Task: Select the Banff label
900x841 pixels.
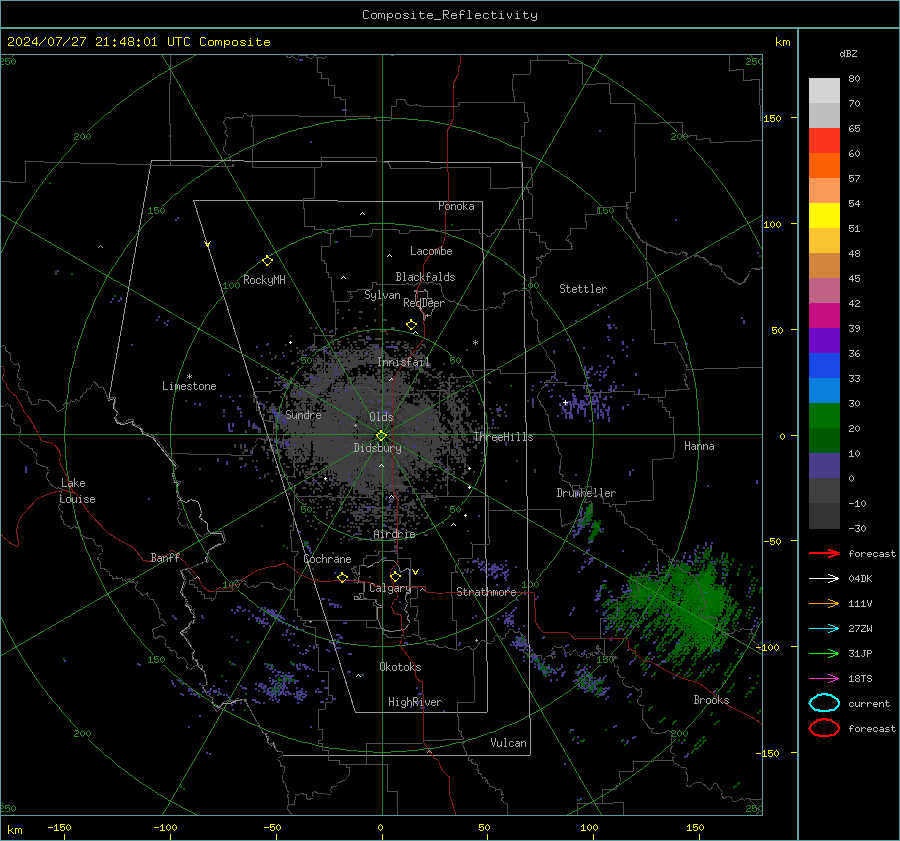Action: point(165,557)
